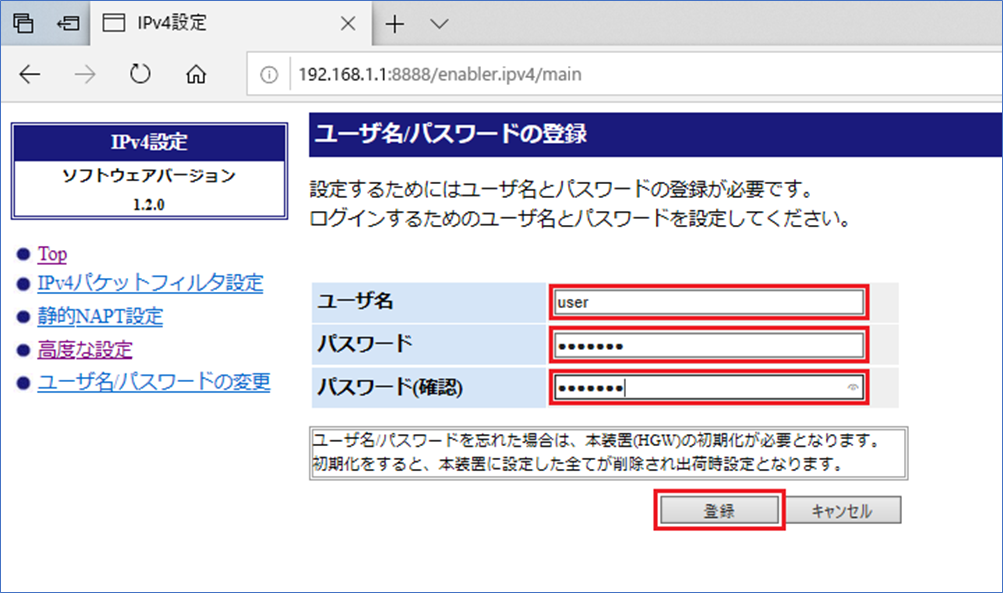Open ユーザ名/パスワードの変更 link
The image size is (1003, 593).
tap(153, 382)
